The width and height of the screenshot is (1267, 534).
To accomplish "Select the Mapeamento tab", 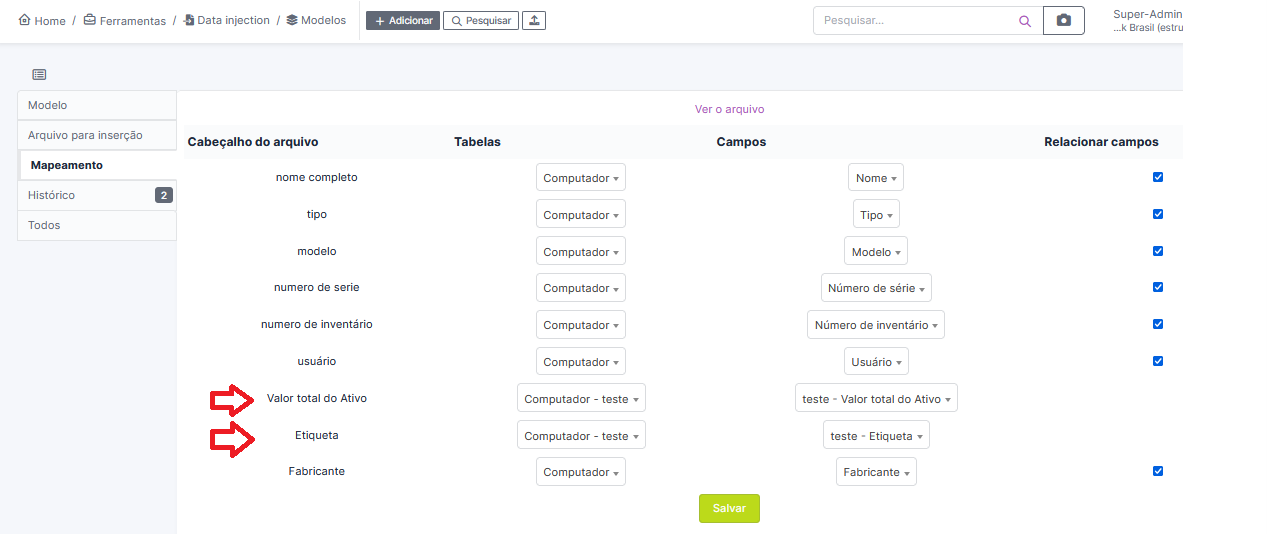I will click(x=98, y=165).
